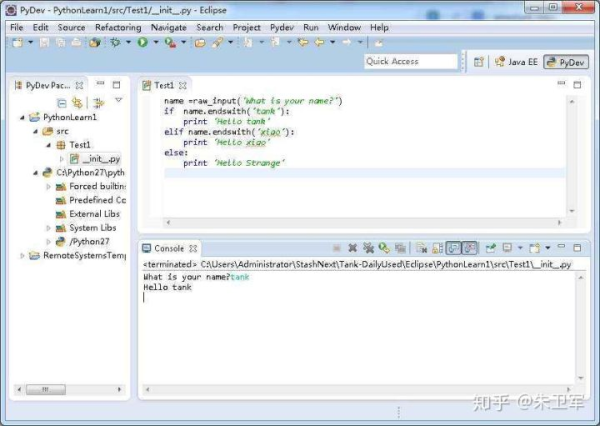Viewport: 600px width, 426px height.
Task: Select External Libs in the tree
Action: (88, 214)
